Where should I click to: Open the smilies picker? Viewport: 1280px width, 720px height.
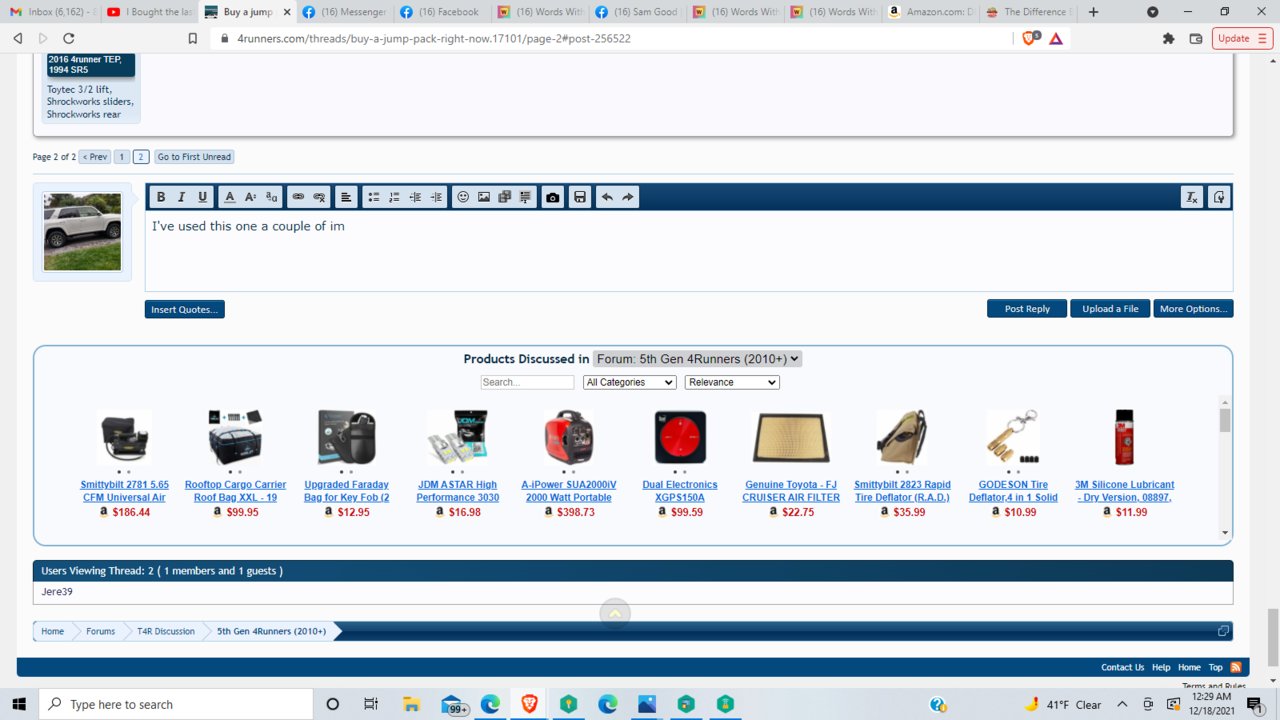[463, 197]
